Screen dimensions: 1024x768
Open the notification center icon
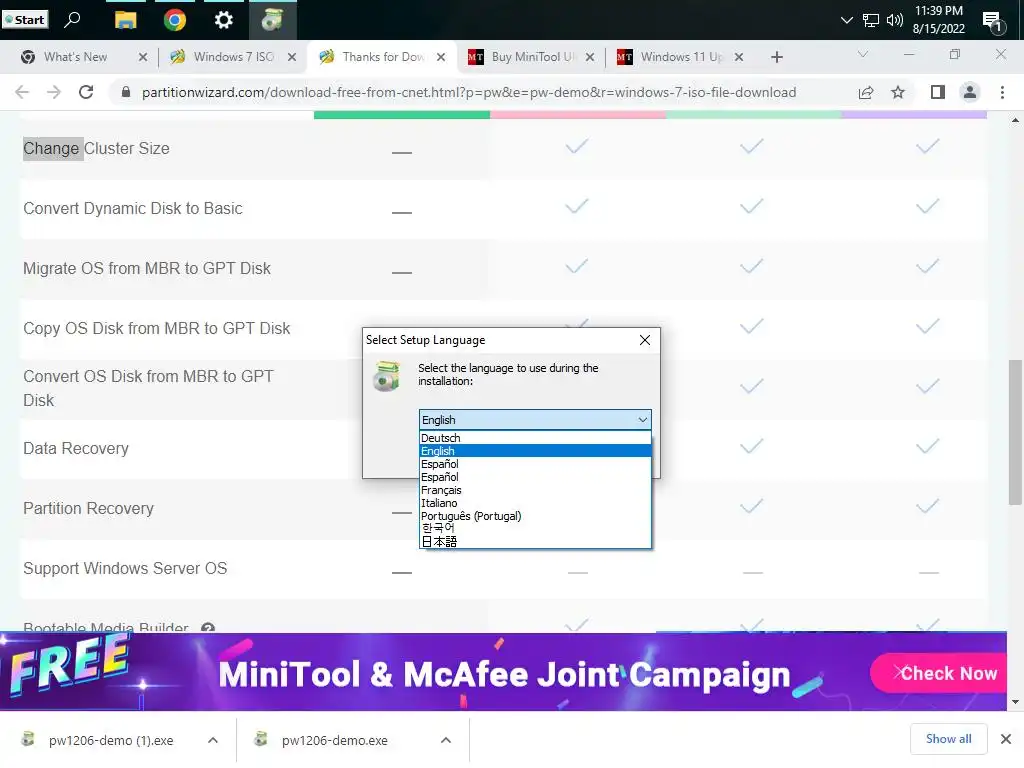coord(993,22)
